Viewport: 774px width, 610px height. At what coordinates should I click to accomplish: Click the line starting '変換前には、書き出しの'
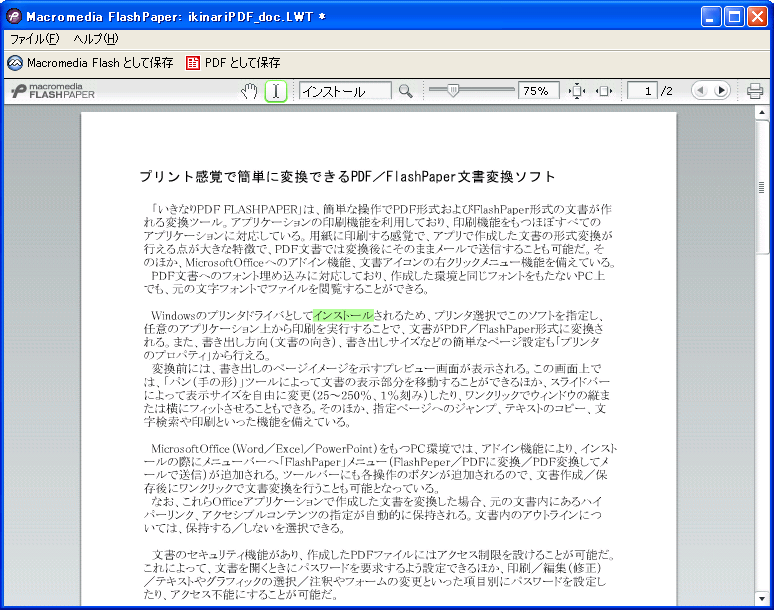click(x=376, y=368)
